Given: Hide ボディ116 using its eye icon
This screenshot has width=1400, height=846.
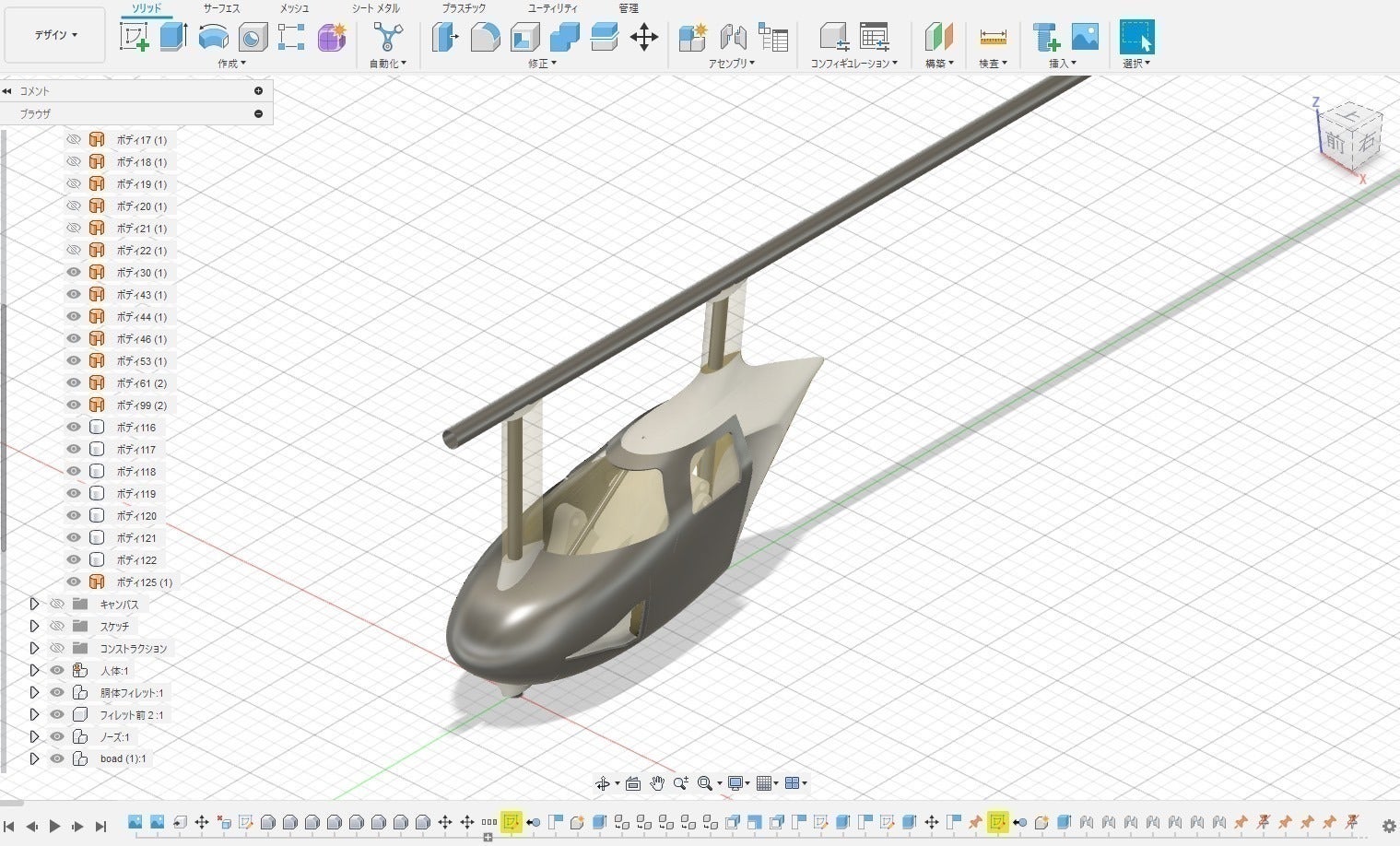Looking at the screenshot, I should 74,428.
